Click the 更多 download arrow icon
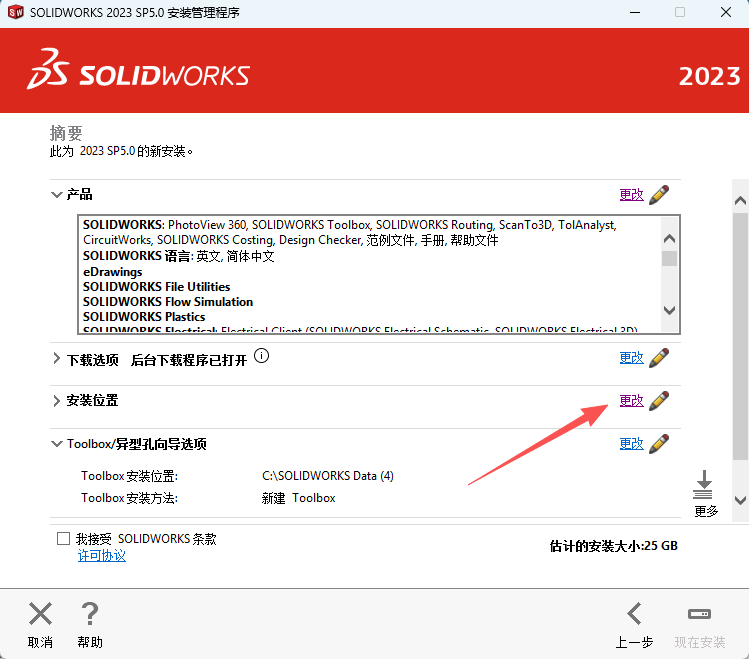This screenshot has height=659, width=749. pyautogui.click(x=703, y=485)
